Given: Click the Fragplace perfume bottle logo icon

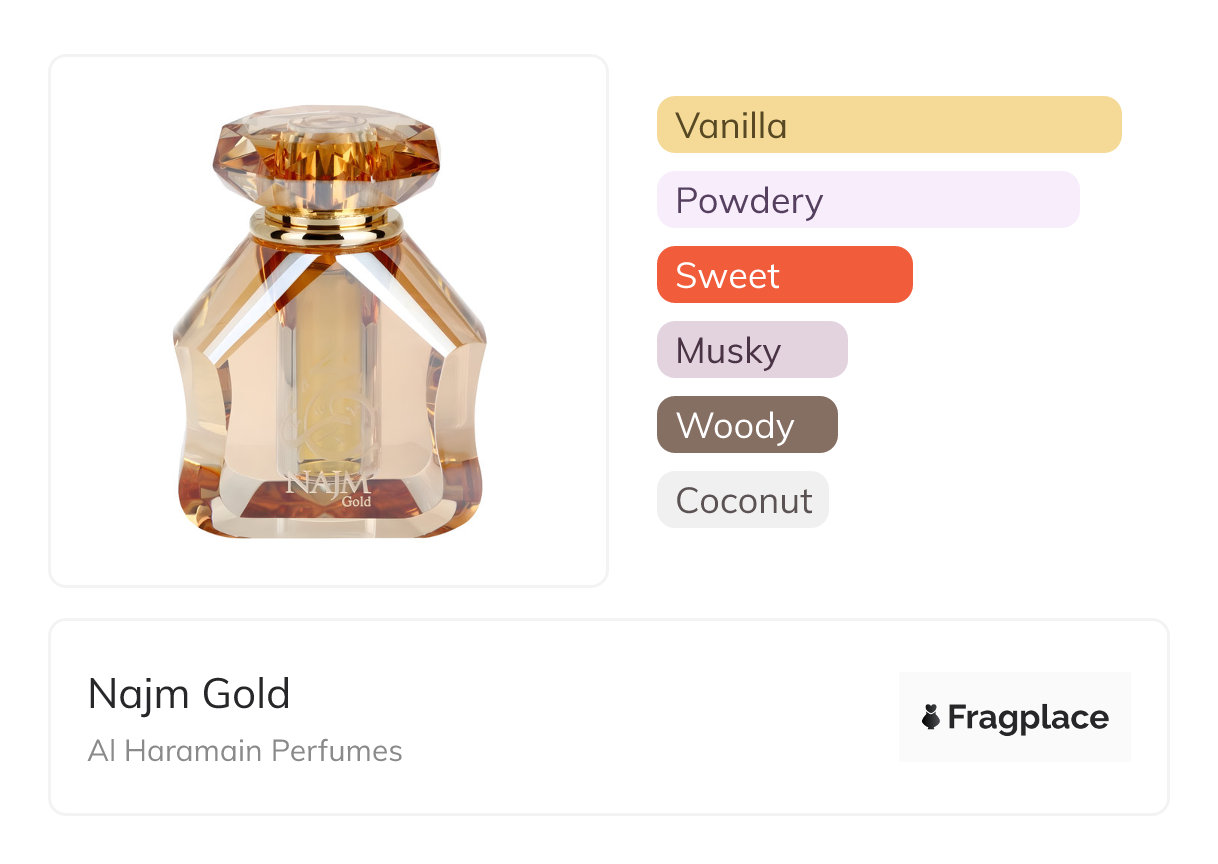Looking at the screenshot, I should click(x=931, y=717).
